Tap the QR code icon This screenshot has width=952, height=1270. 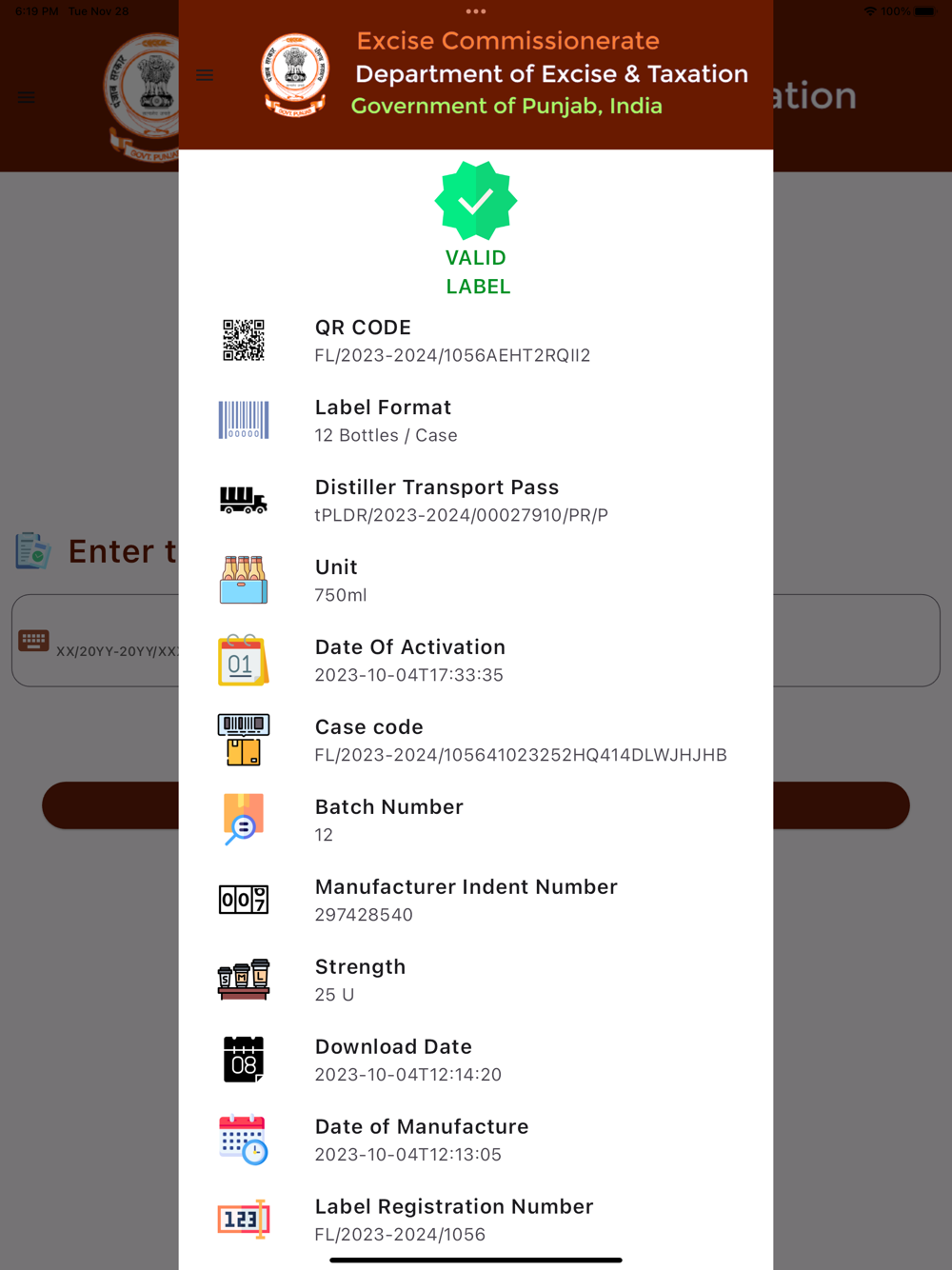point(244,340)
